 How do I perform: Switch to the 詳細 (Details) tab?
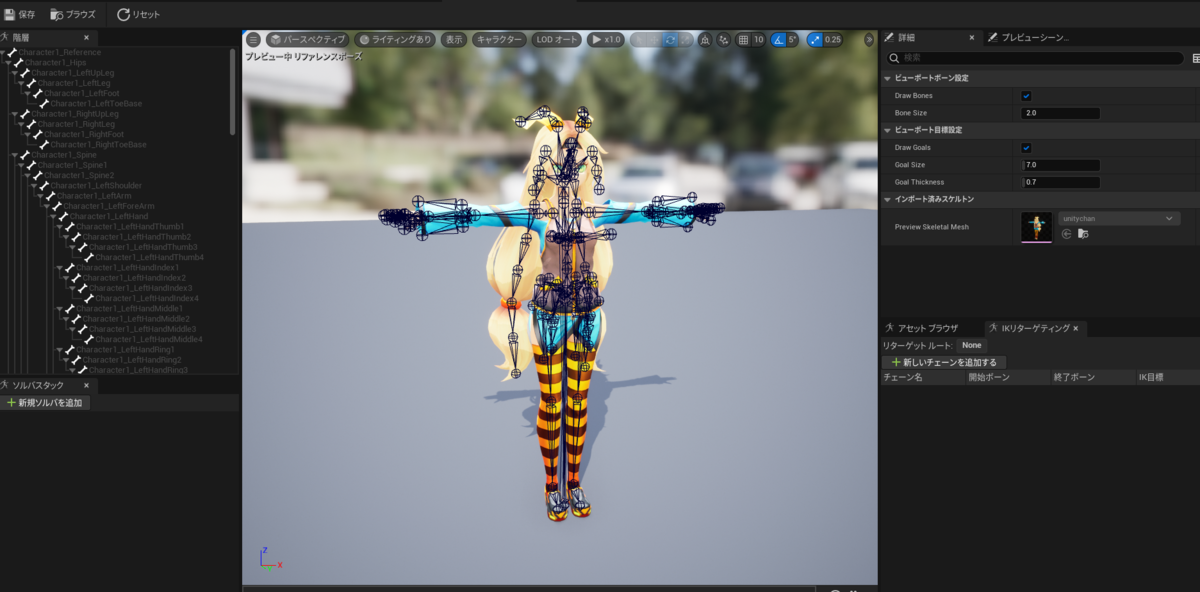pos(906,37)
